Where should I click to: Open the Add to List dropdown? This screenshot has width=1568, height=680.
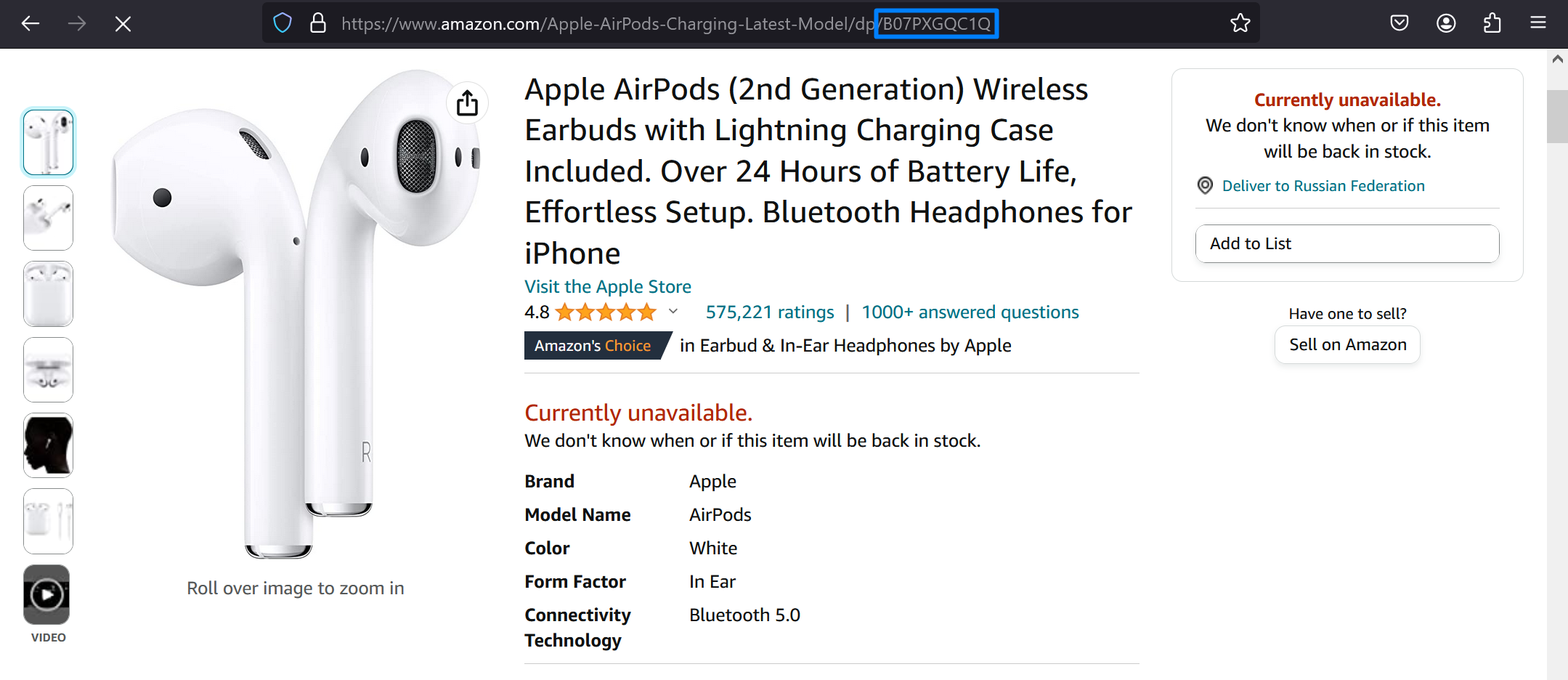point(1346,244)
